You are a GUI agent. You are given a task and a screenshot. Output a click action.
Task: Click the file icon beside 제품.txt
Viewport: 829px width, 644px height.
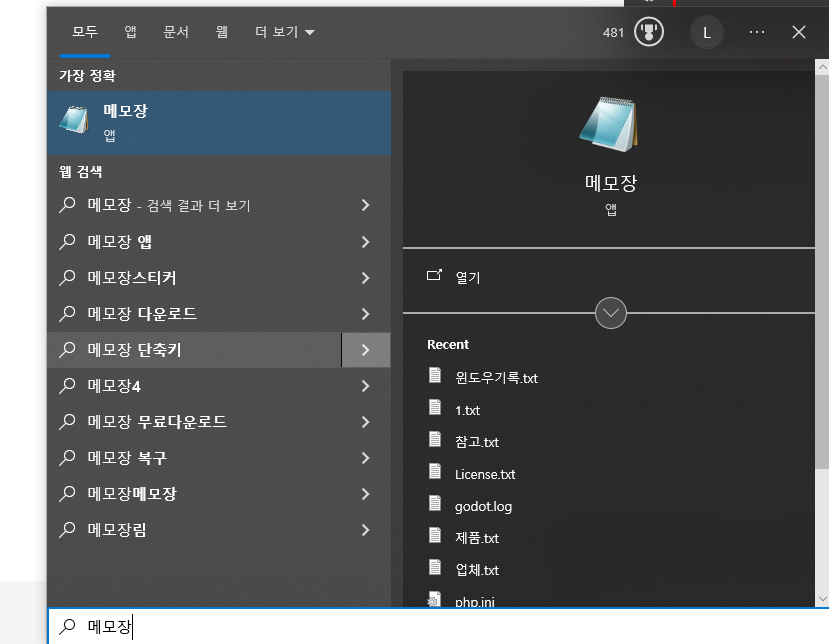[x=435, y=535]
